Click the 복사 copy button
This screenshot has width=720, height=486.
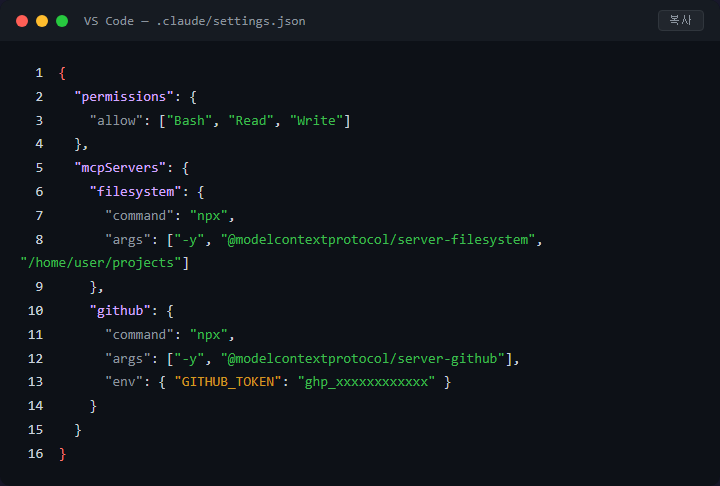click(681, 21)
